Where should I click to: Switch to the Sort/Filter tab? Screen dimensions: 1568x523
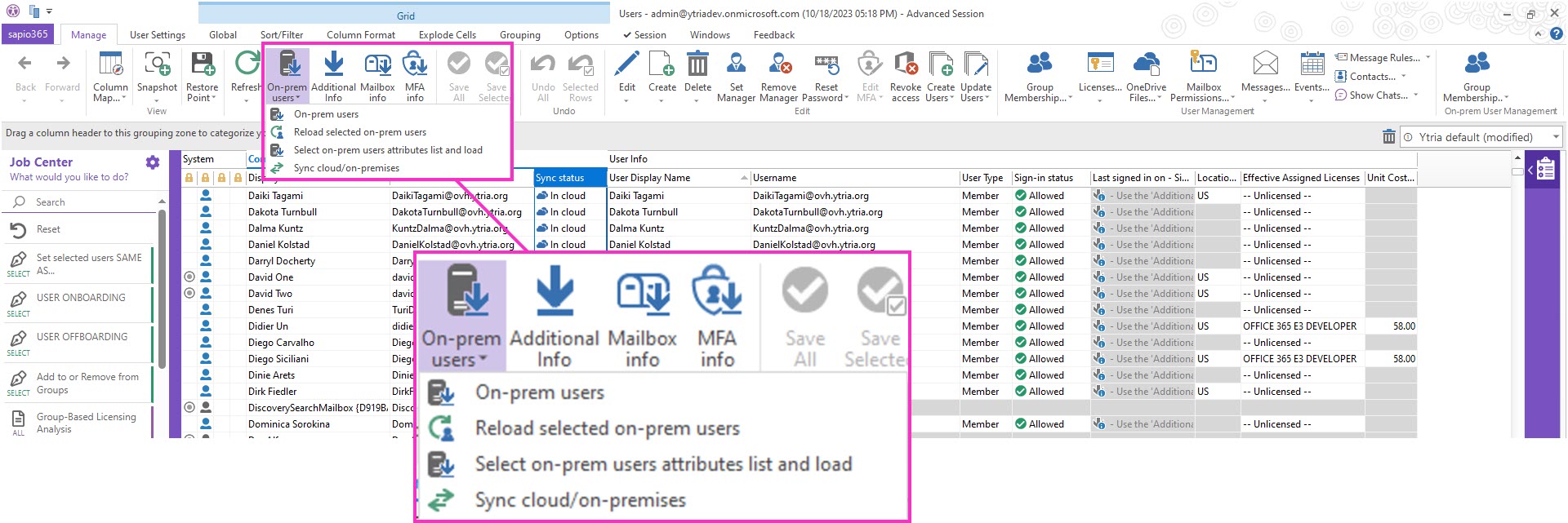[x=282, y=35]
